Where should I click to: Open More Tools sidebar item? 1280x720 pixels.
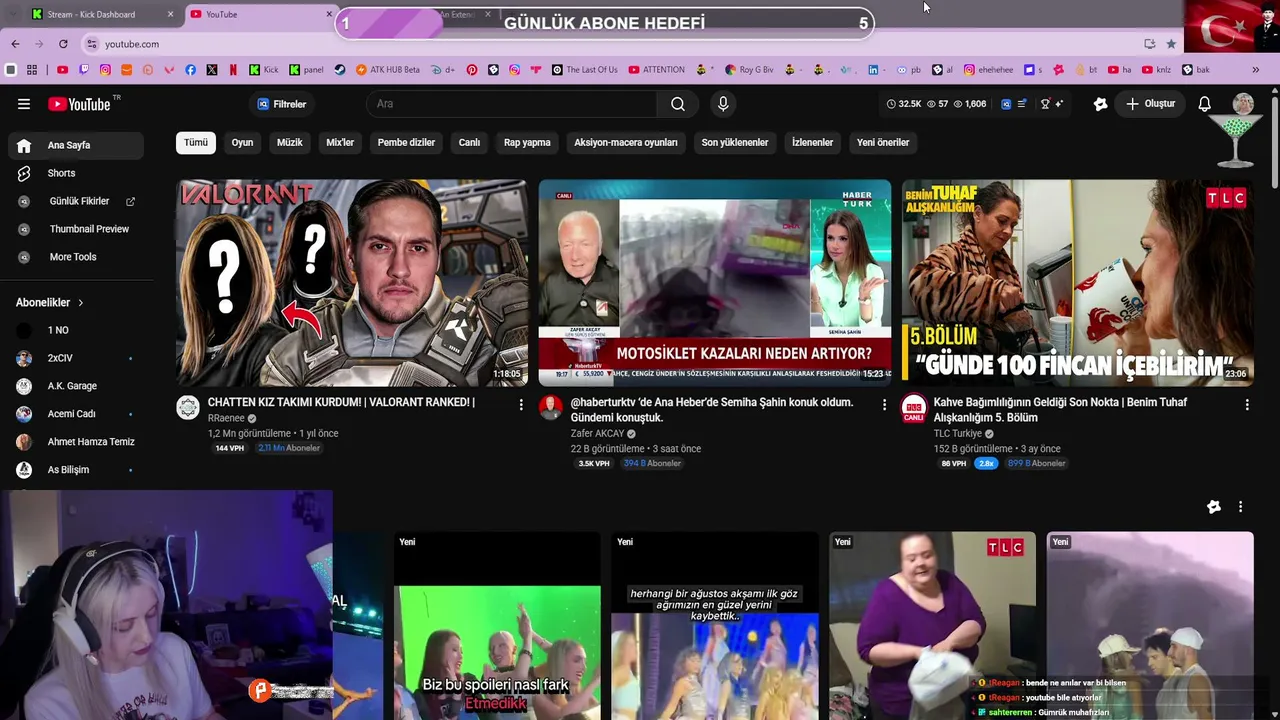point(76,257)
